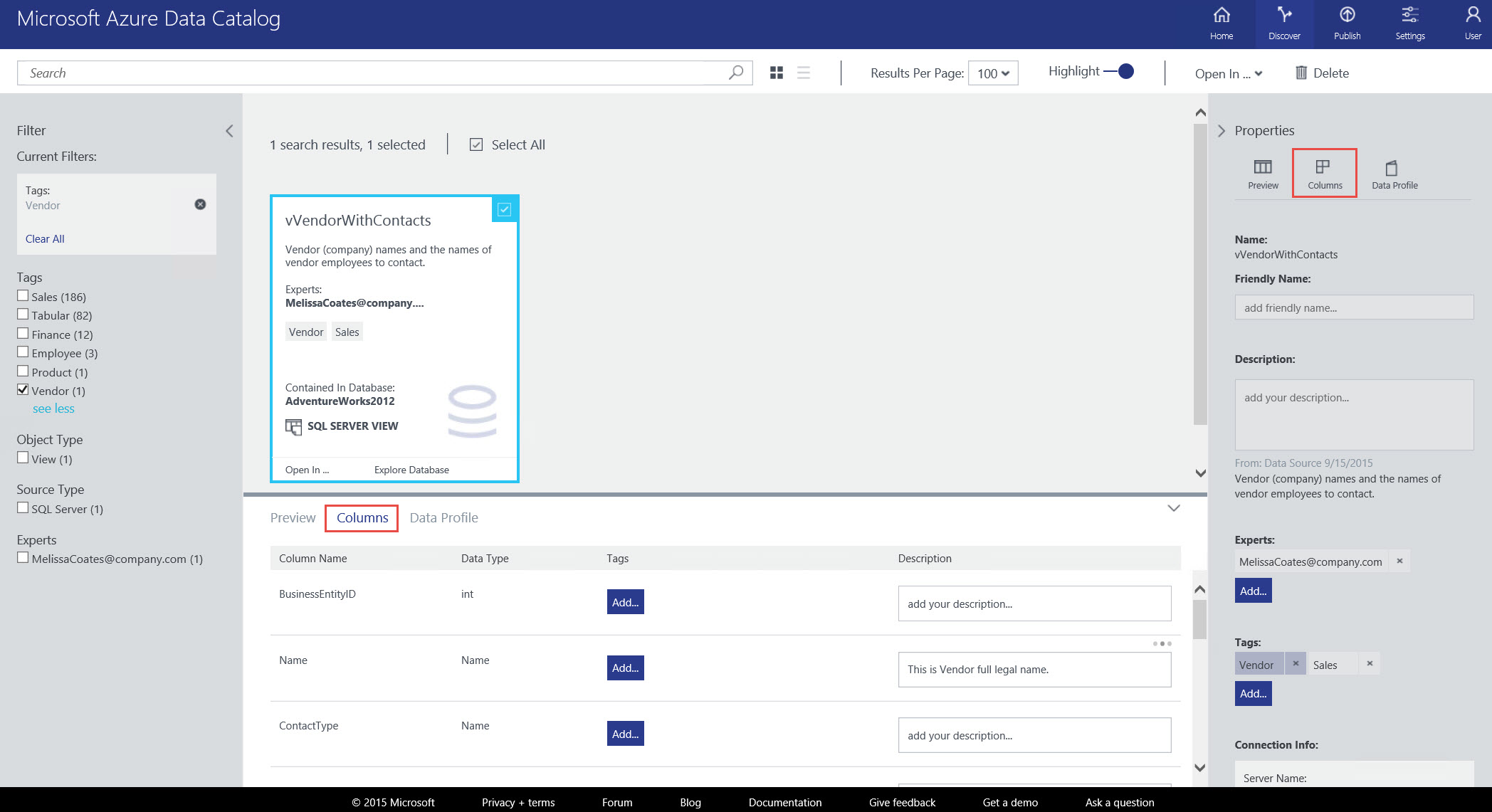Toggle the Select All checkbox
The width and height of the screenshot is (1492, 812).
pos(476,144)
